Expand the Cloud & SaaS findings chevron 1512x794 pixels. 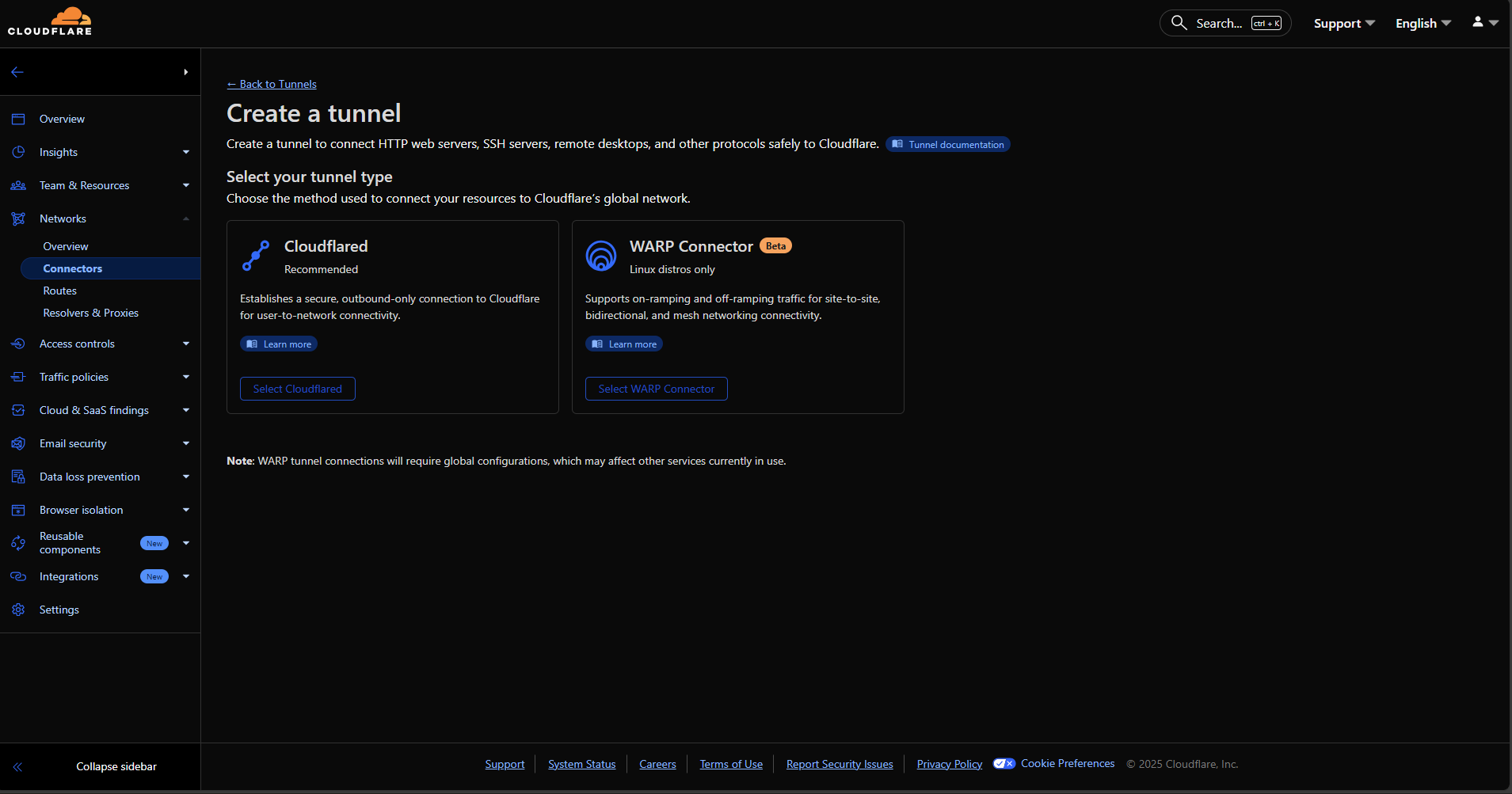pyautogui.click(x=186, y=410)
